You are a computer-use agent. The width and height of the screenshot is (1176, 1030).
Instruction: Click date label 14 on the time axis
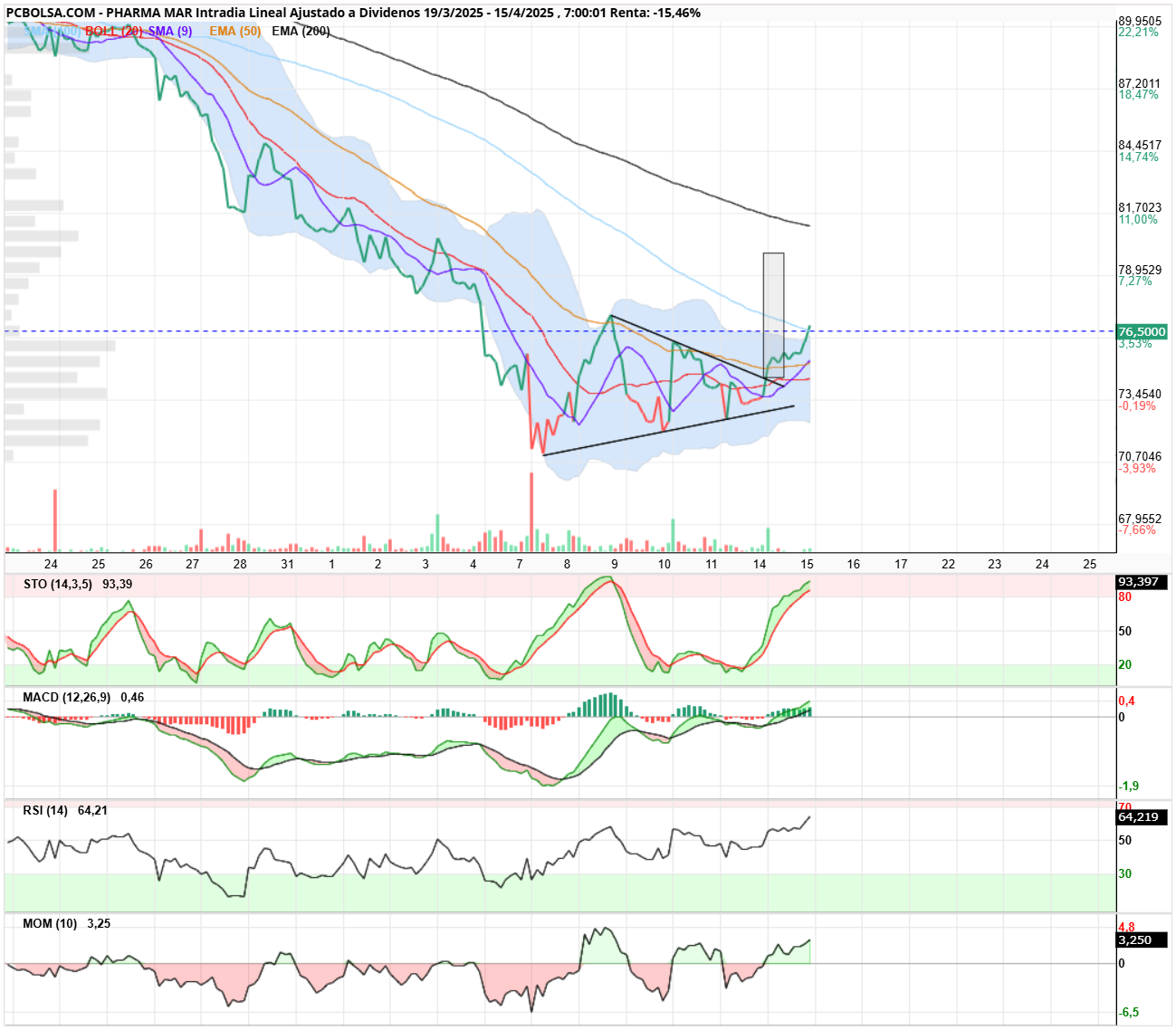pos(760,564)
